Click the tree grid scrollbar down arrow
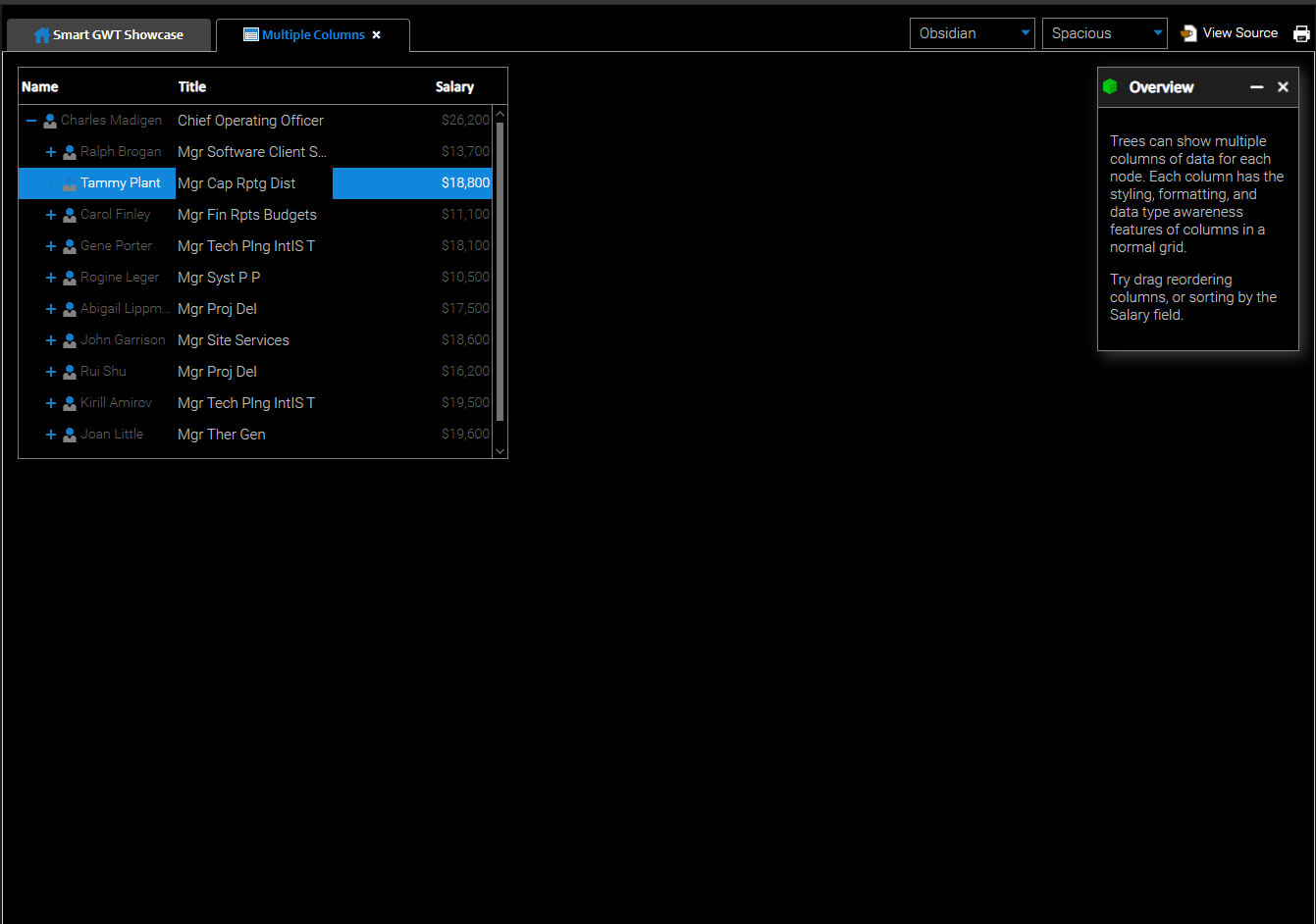Screen dimensions: 1316x924 (500, 450)
